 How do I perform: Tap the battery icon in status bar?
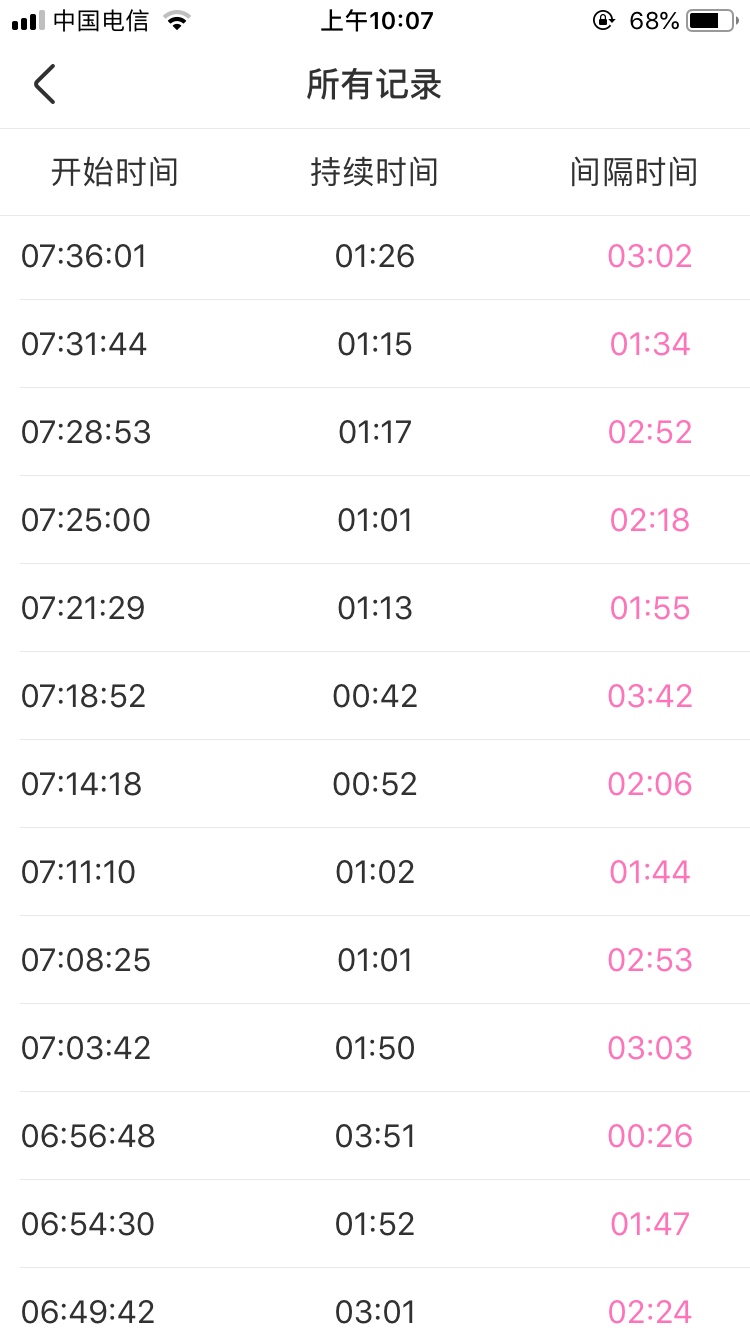pyautogui.click(x=711, y=21)
